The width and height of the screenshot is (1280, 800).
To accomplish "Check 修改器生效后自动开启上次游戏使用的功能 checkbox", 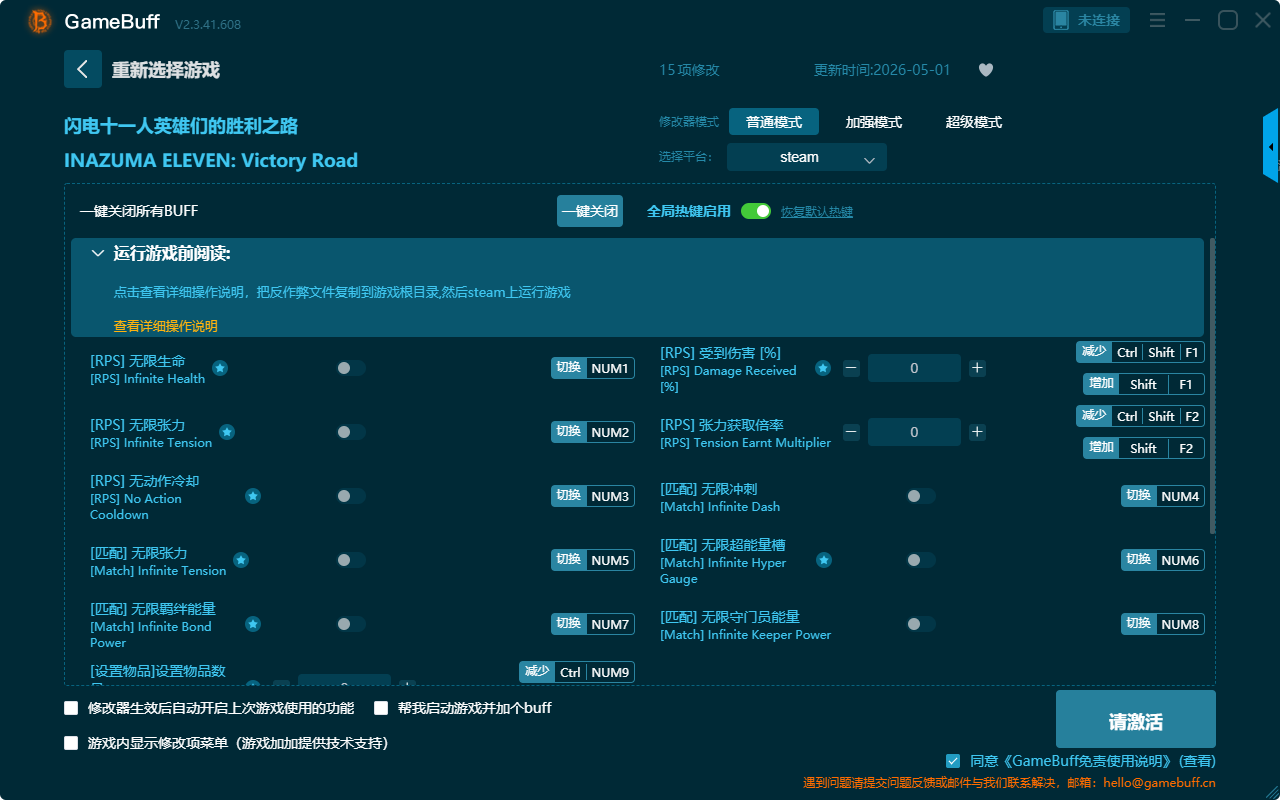I will 71,708.
